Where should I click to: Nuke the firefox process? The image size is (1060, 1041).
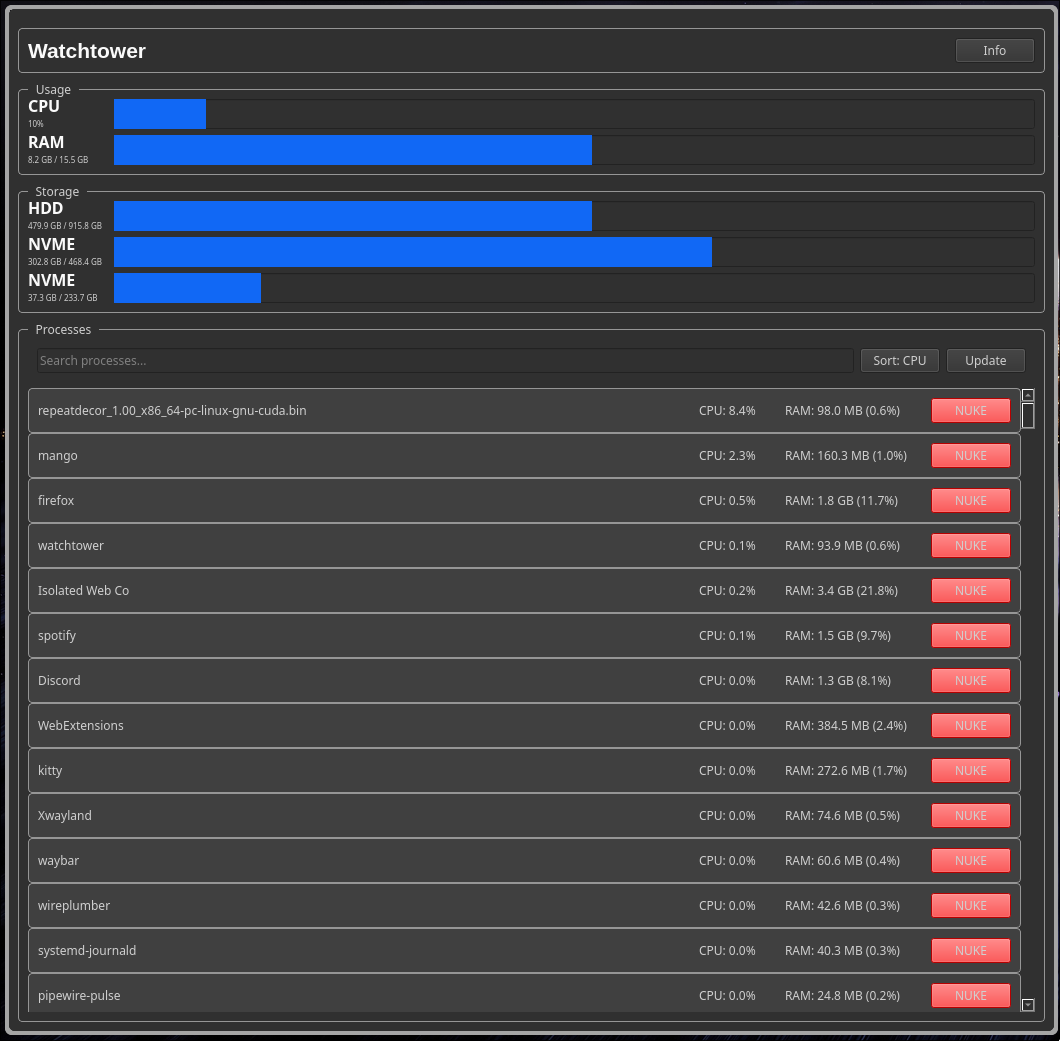click(970, 500)
